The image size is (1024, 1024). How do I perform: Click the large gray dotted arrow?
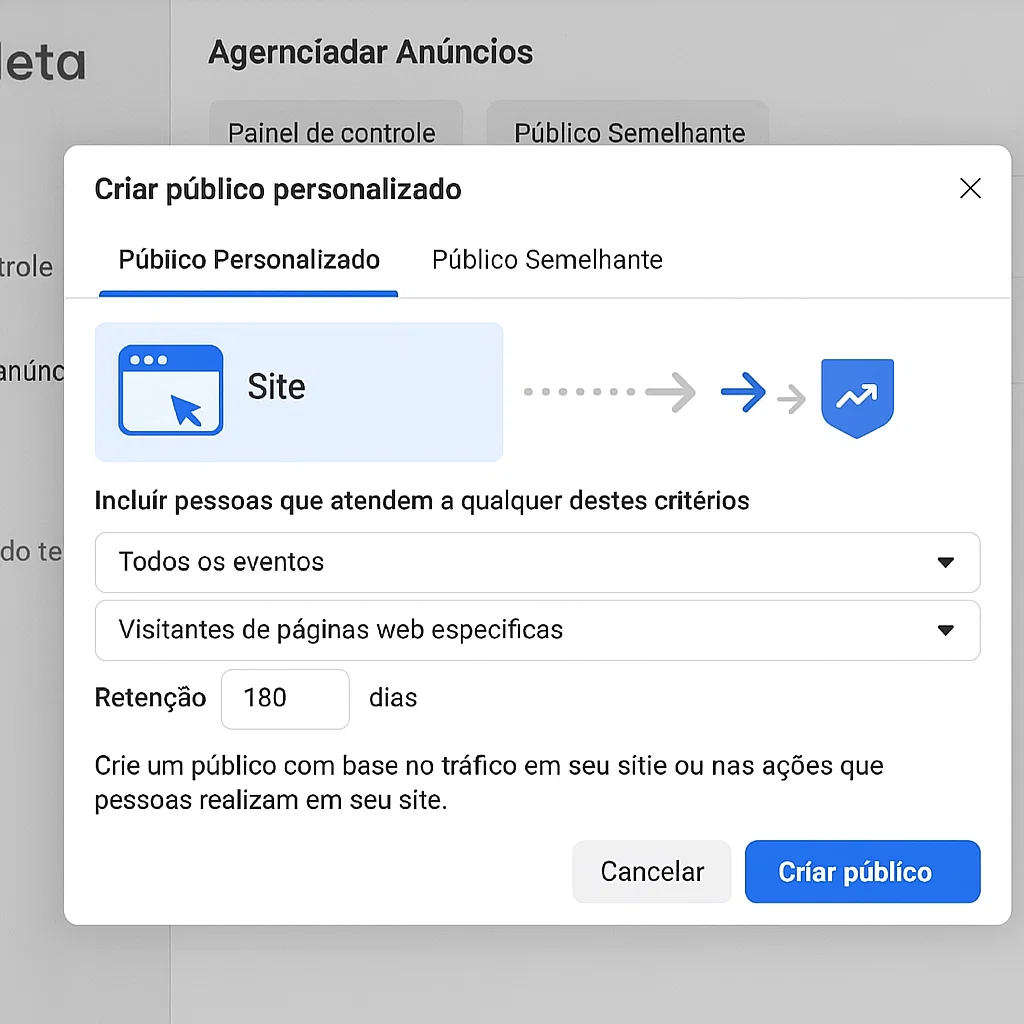(x=609, y=392)
